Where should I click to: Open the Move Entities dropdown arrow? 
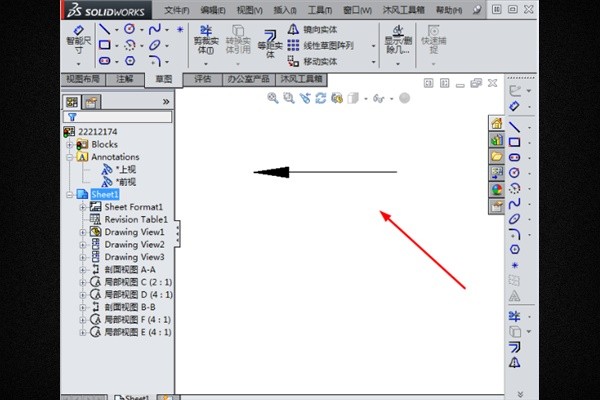click(373, 62)
